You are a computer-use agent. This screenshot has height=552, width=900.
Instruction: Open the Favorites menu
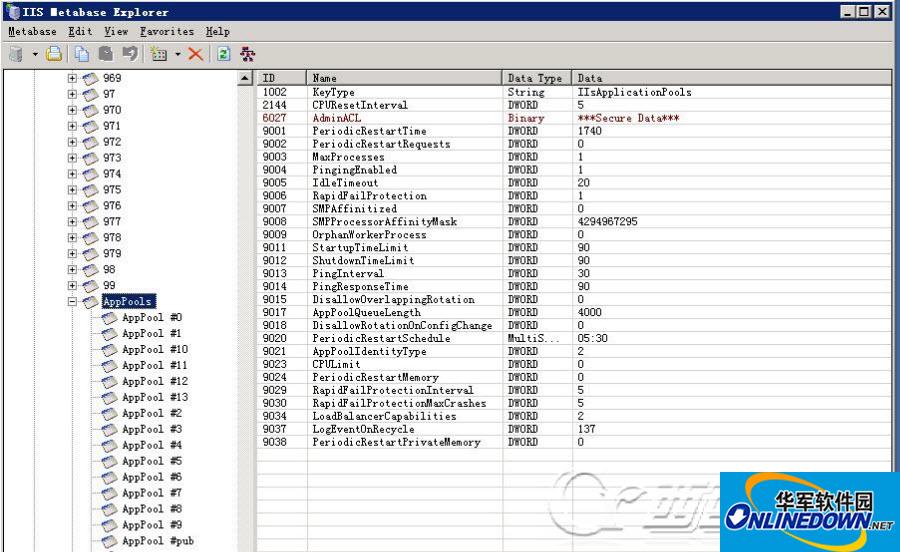167,32
